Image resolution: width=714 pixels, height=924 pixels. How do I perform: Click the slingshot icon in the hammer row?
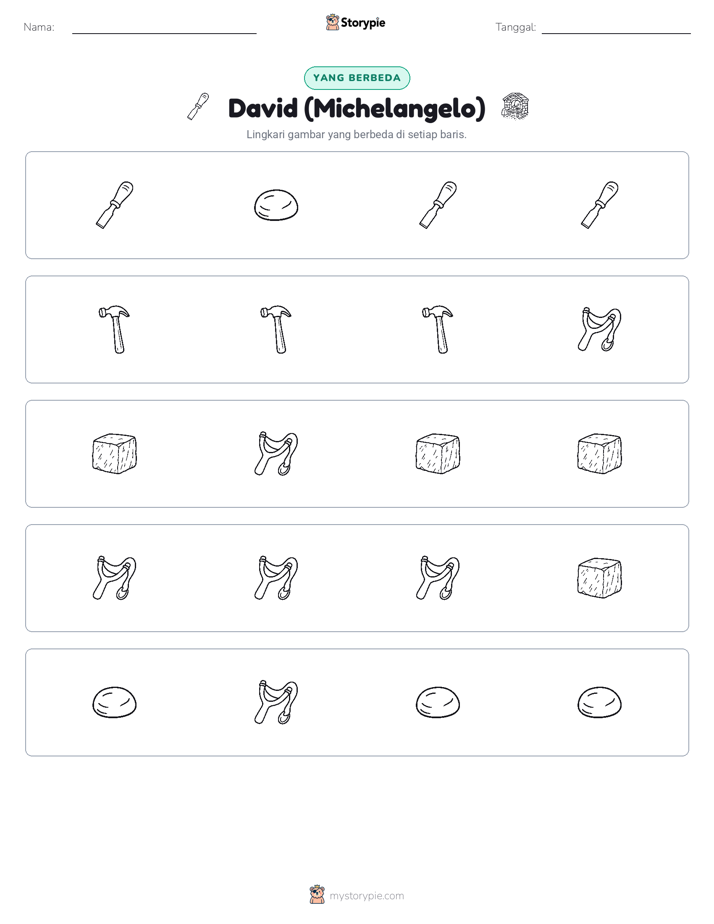point(600,329)
